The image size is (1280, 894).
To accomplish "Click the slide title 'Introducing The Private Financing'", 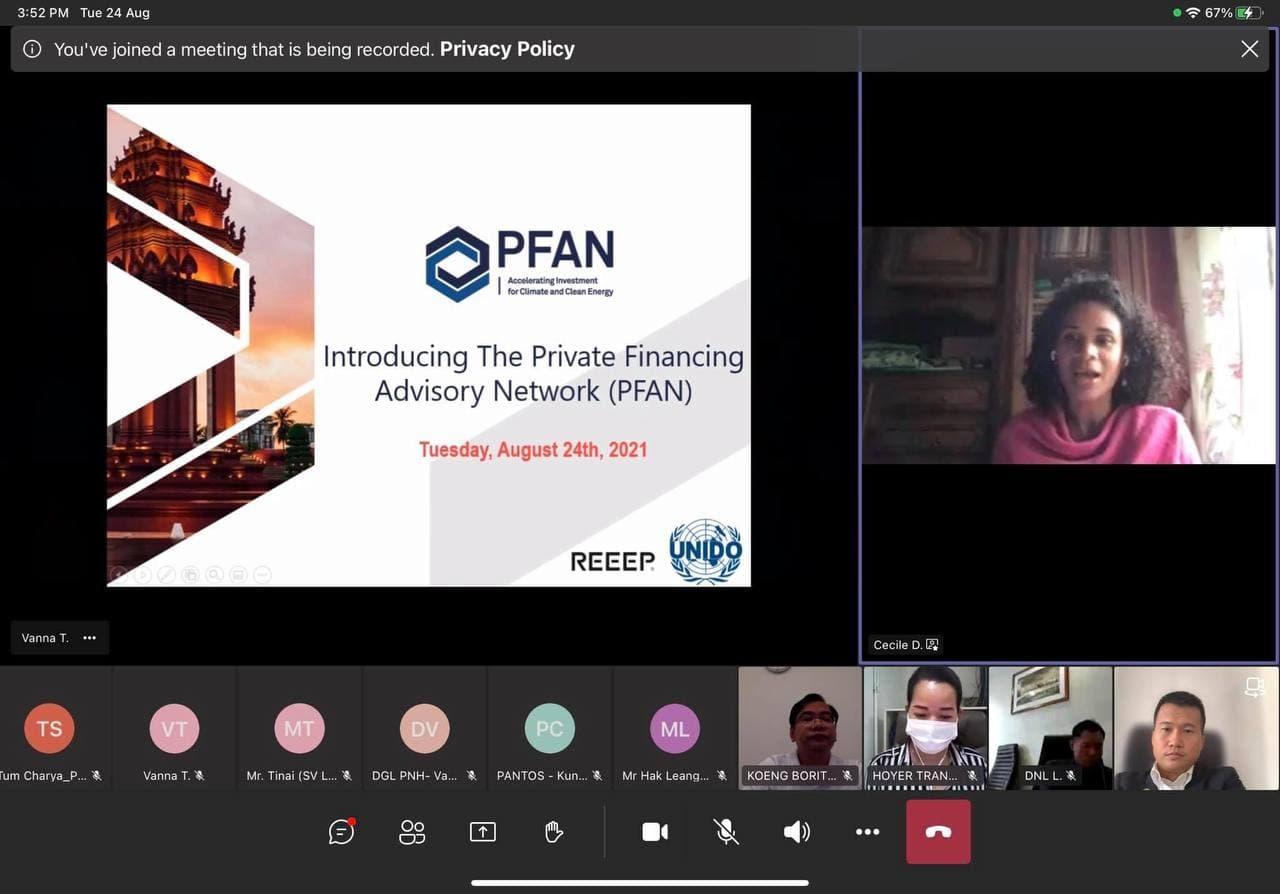I will (x=533, y=357).
